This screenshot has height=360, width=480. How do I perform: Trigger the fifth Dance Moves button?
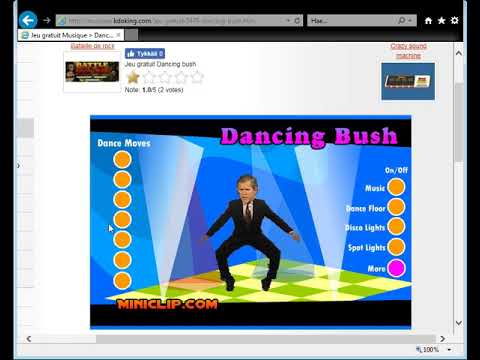(122, 240)
